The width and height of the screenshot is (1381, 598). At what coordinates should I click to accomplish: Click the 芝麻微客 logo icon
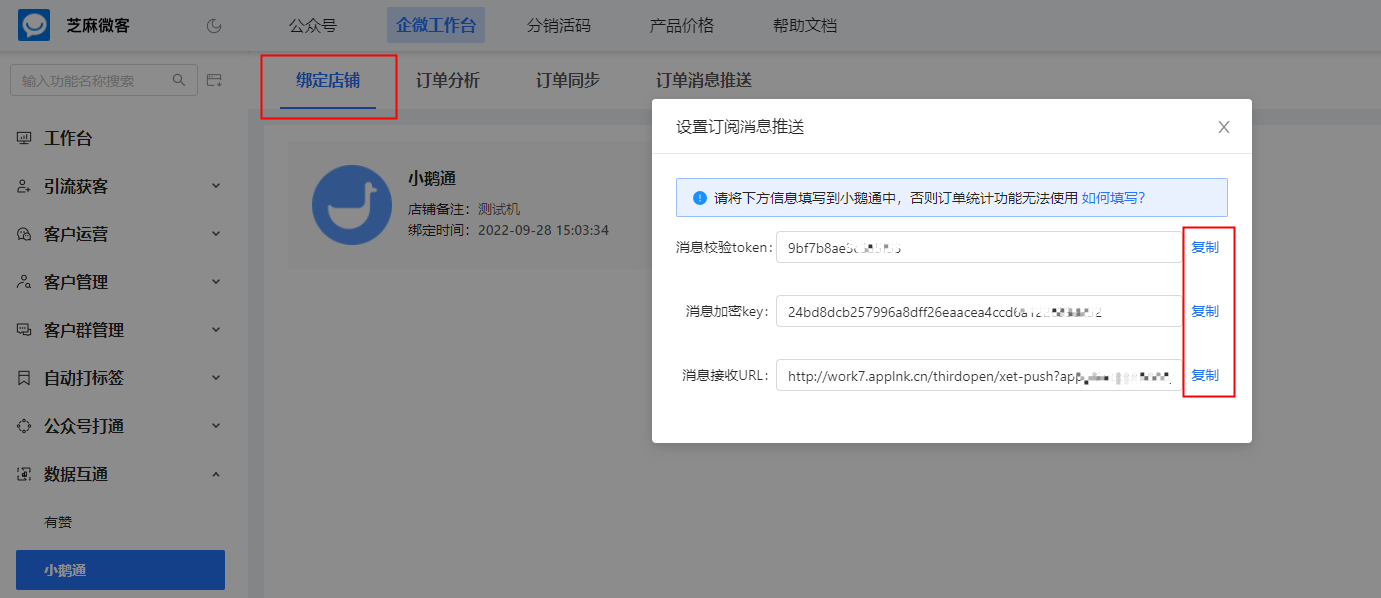tap(34, 25)
